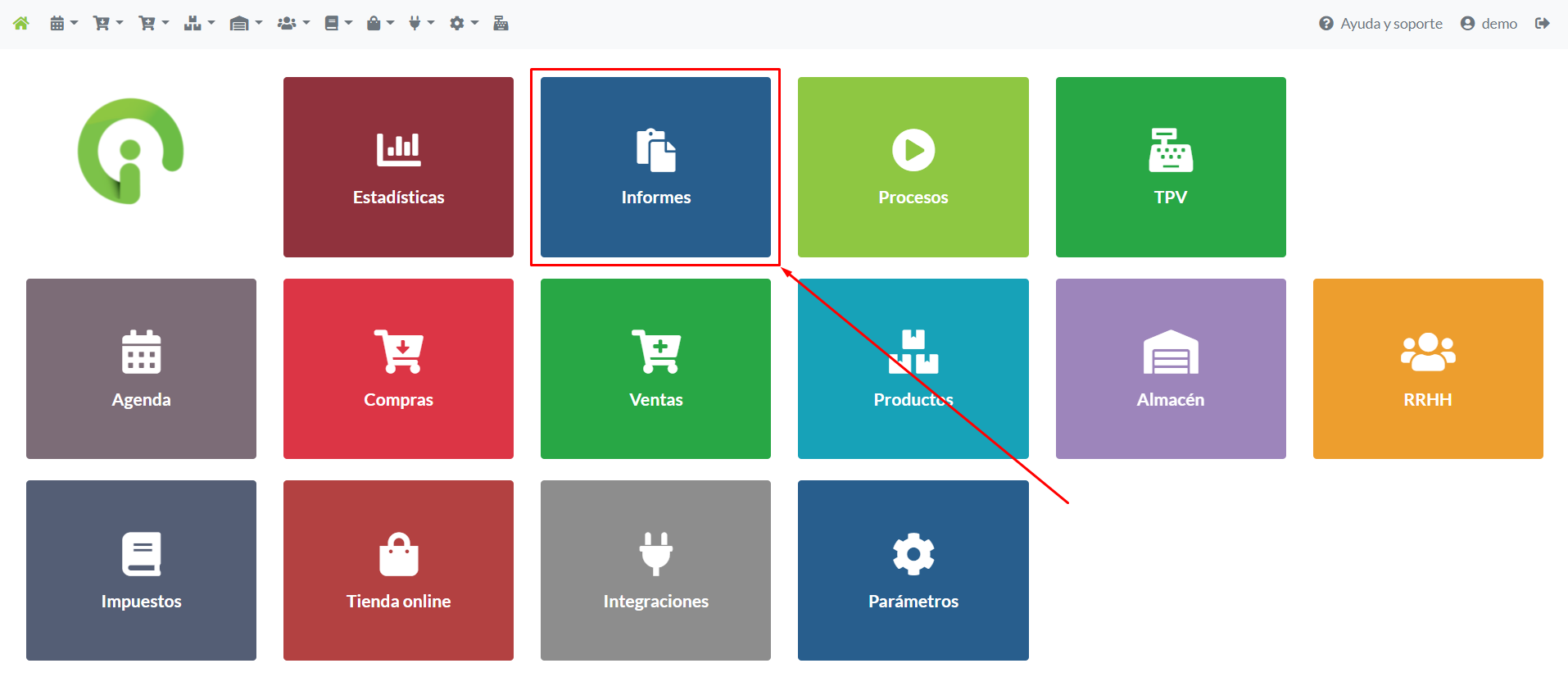Go to the RRHH tile
The height and width of the screenshot is (677, 1568).
point(1427,369)
